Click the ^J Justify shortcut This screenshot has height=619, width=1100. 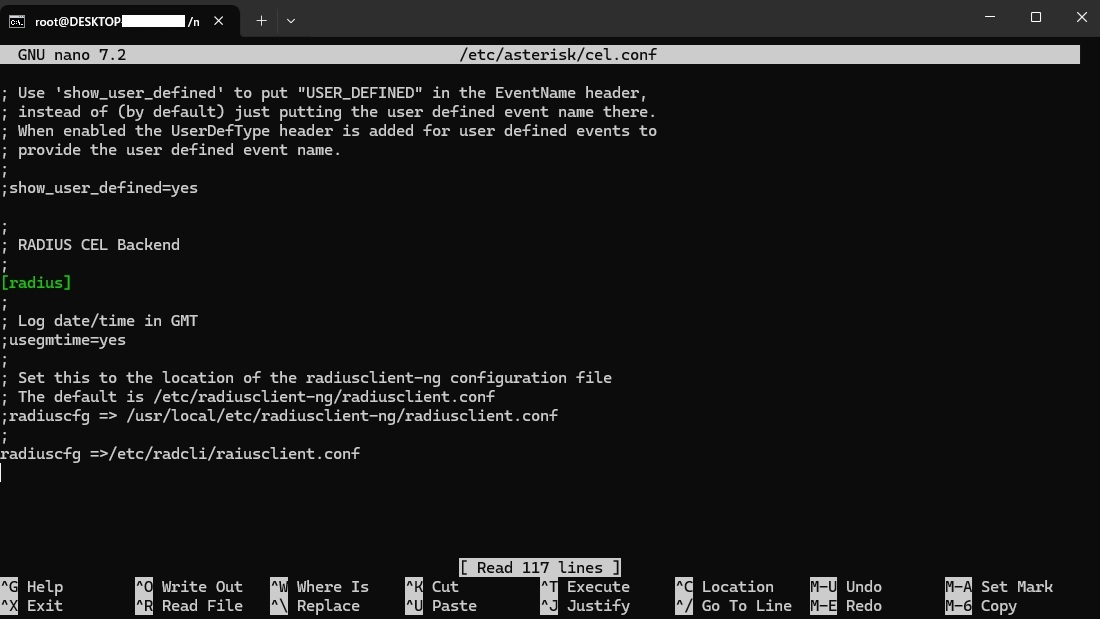point(585,606)
